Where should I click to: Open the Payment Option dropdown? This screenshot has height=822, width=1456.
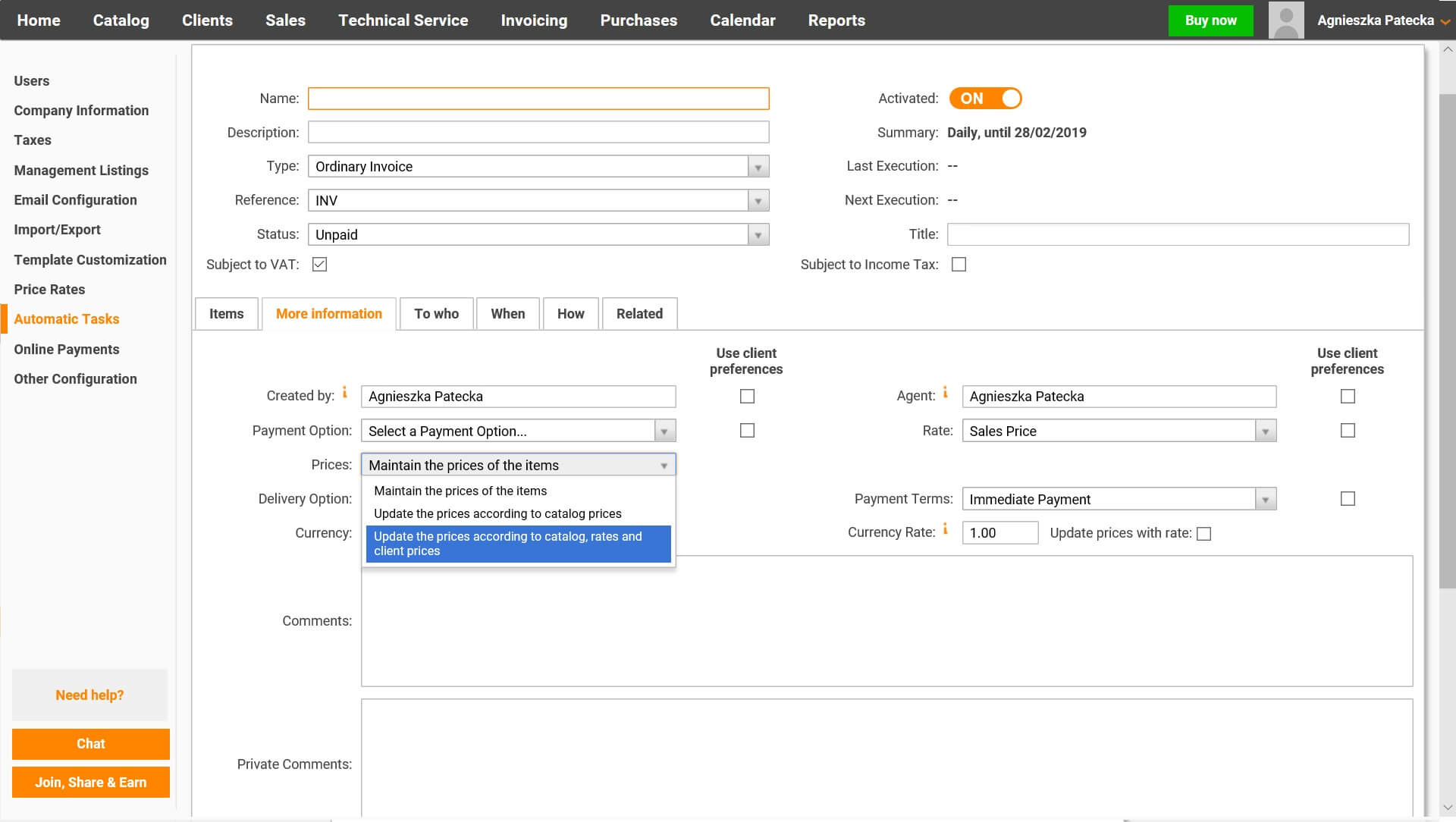(518, 431)
